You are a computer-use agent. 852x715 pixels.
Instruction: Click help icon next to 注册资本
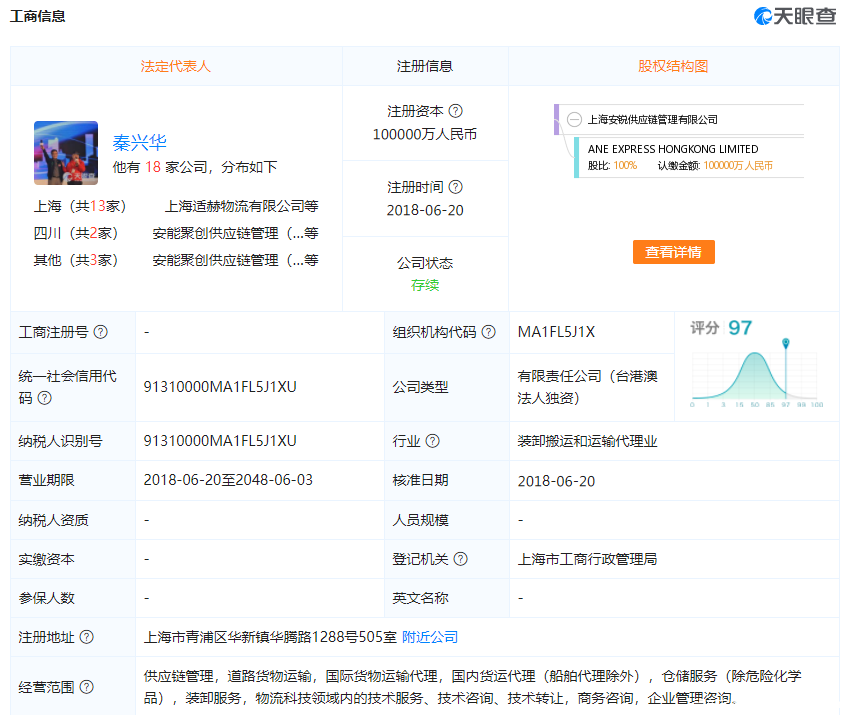456,111
